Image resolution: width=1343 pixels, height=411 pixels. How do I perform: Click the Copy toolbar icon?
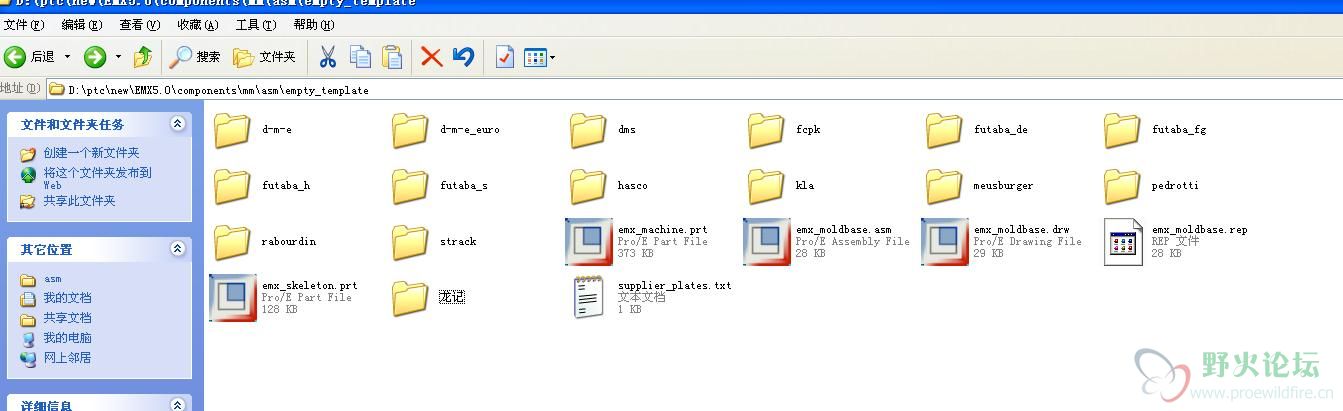360,57
